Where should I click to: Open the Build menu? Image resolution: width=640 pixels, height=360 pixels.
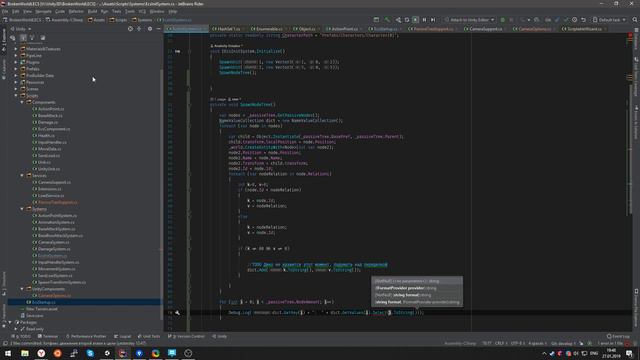(92, 11)
